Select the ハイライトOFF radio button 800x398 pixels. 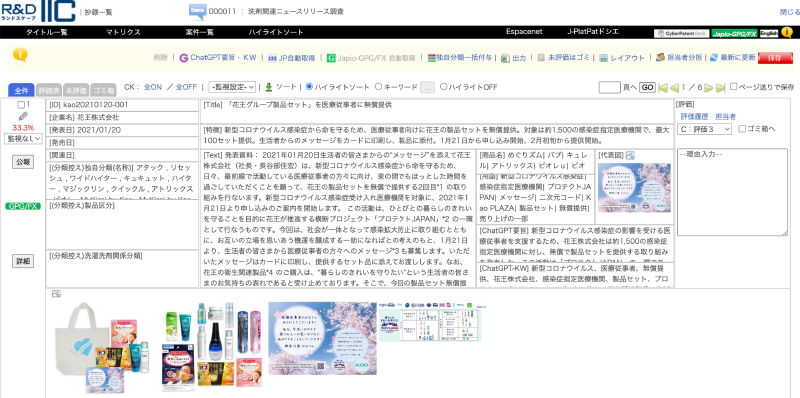point(443,87)
